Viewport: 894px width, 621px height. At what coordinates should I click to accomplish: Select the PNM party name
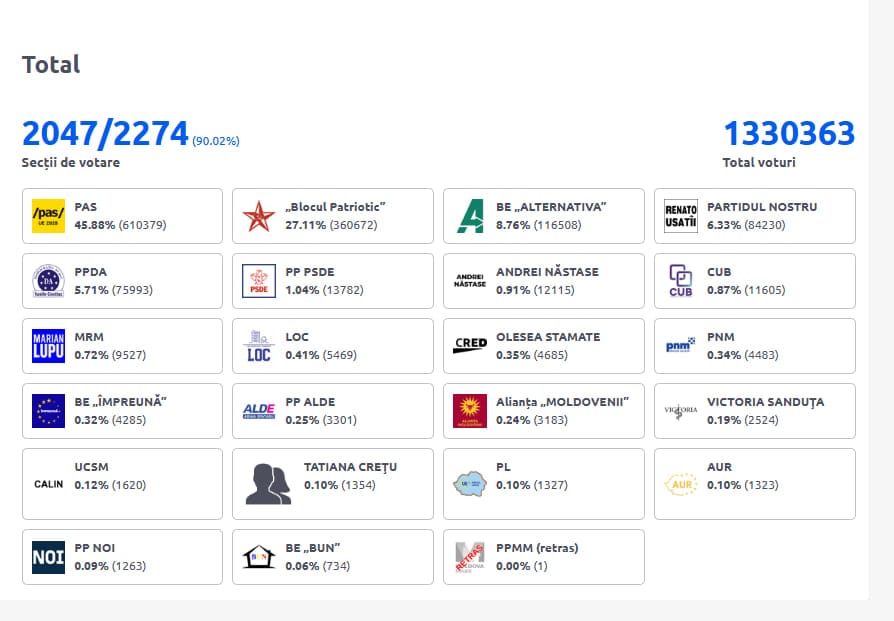tap(721, 337)
